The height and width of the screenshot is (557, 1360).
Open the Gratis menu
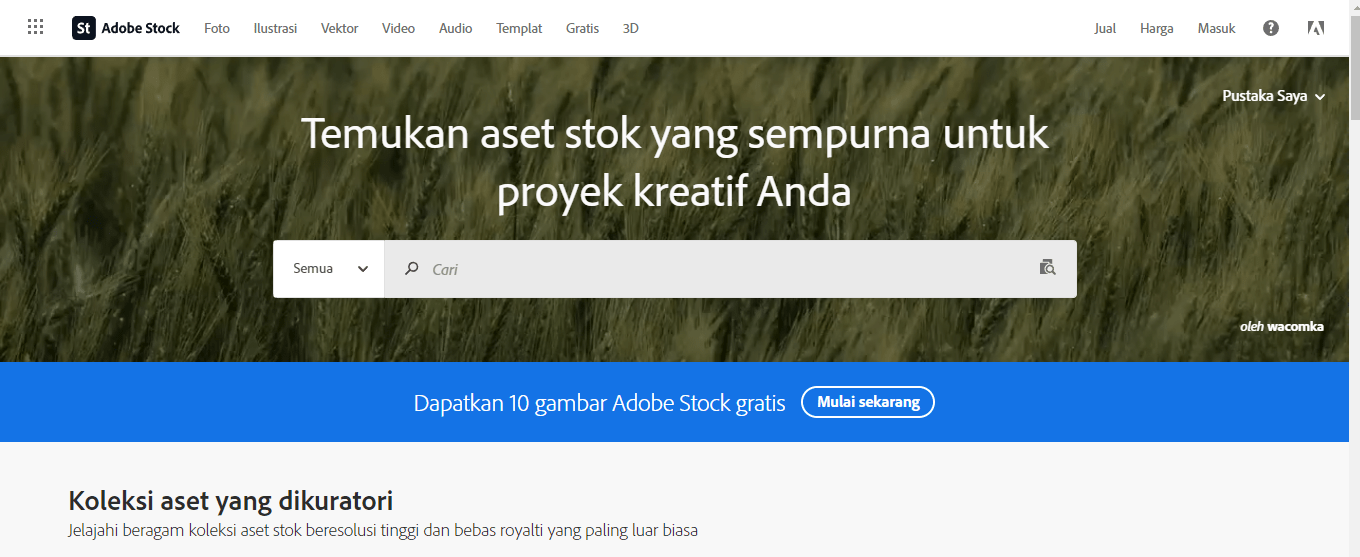point(582,28)
